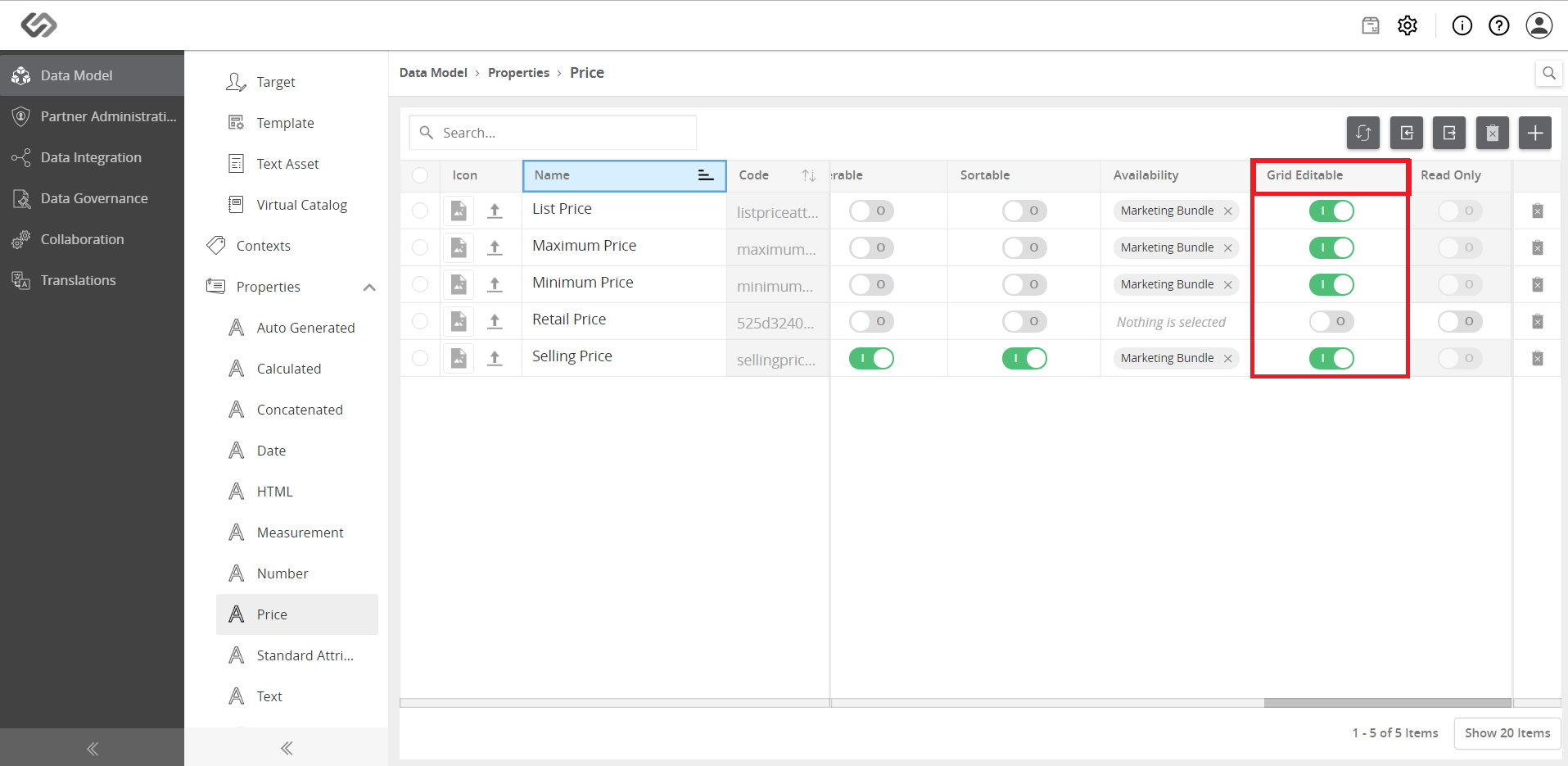
Task: Upload icon for List Price
Action: pyautogui.click(x=495, y=211)
